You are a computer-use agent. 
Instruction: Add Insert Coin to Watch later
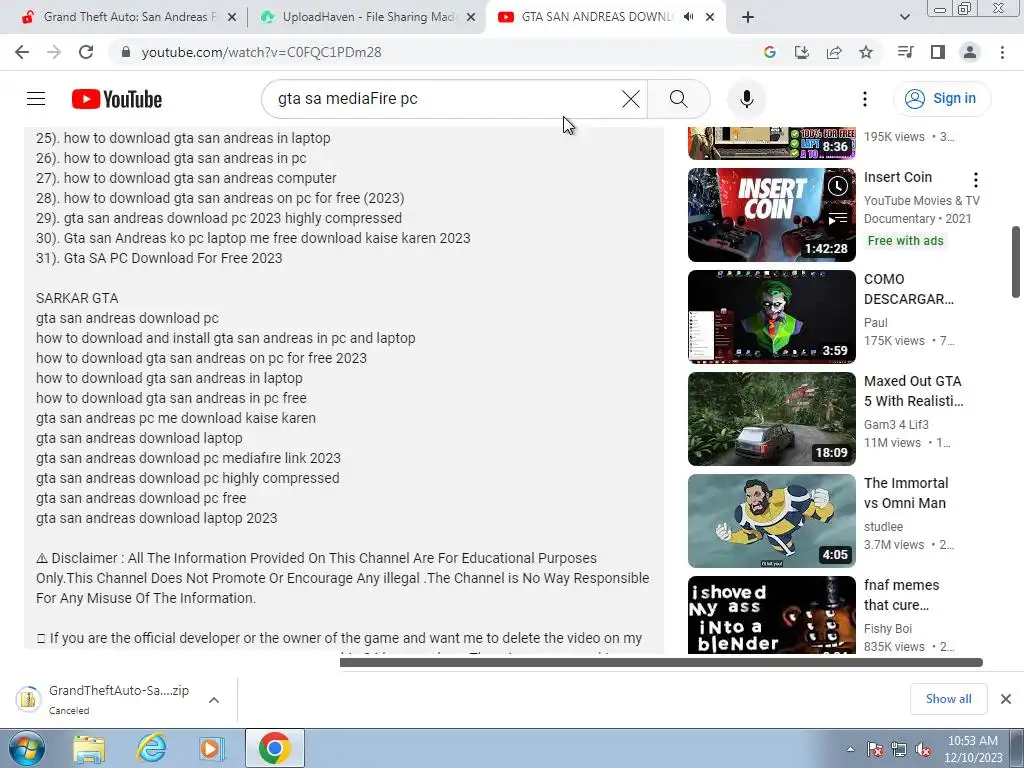click(x=838, y=186)
